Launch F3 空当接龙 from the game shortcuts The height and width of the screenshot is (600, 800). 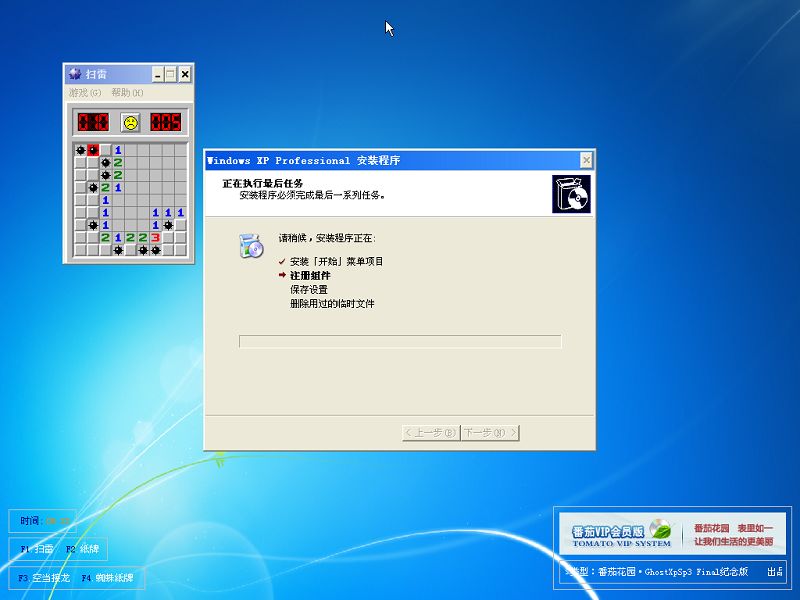click(x=43, y=578)
